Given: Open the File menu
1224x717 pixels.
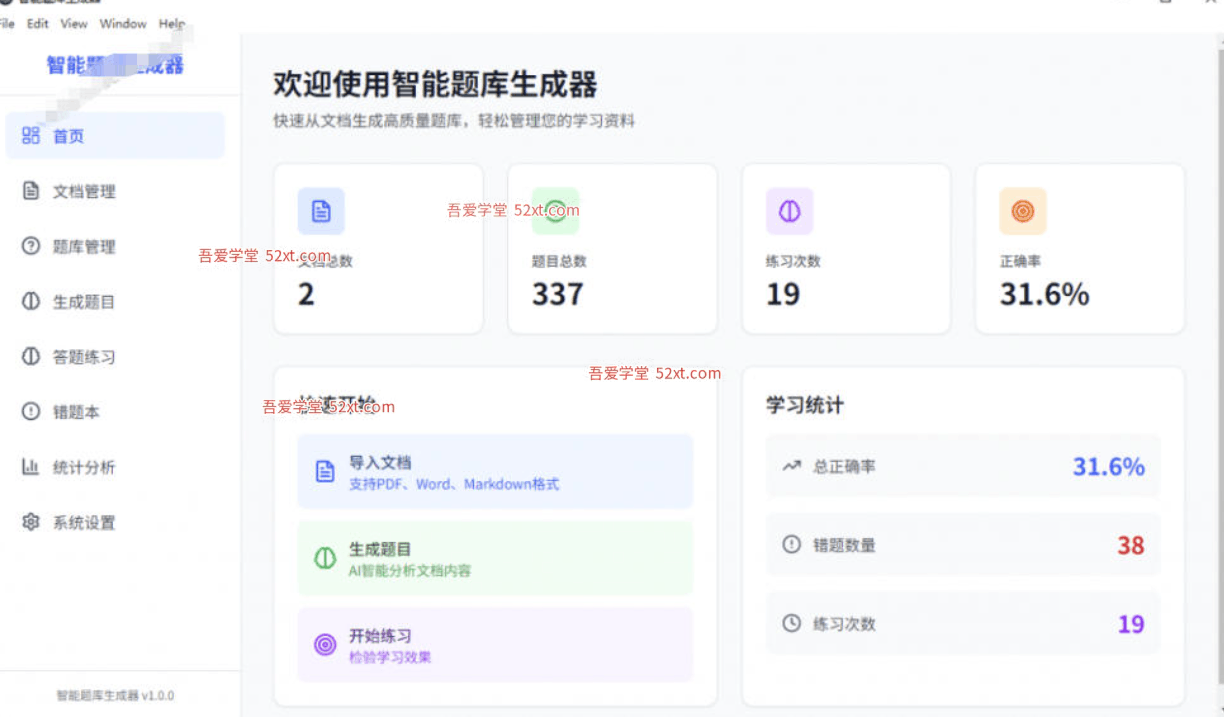Looking at the screenshot, I should [x=8, y=23].
